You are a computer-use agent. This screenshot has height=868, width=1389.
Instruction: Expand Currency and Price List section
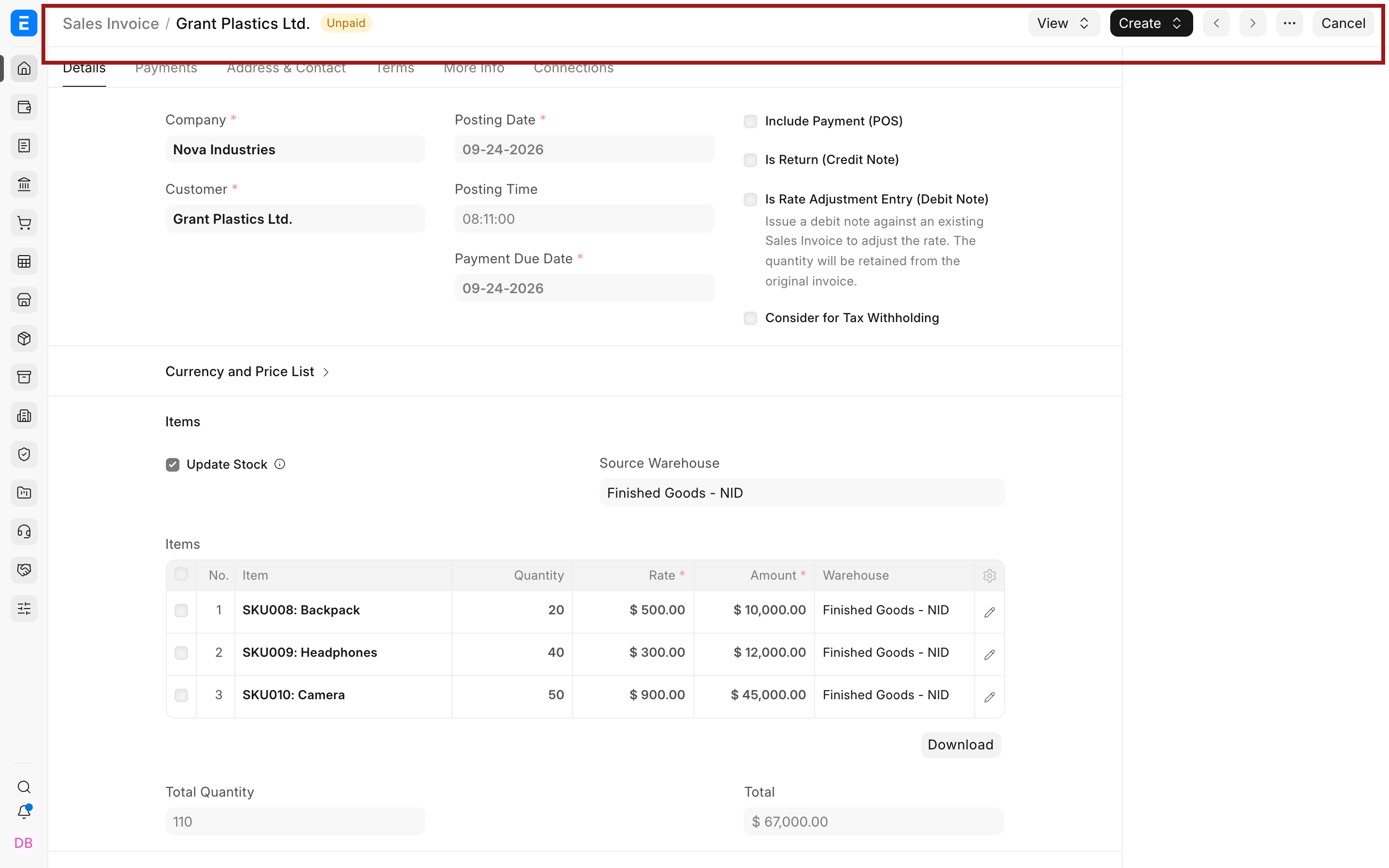[247, 371]
